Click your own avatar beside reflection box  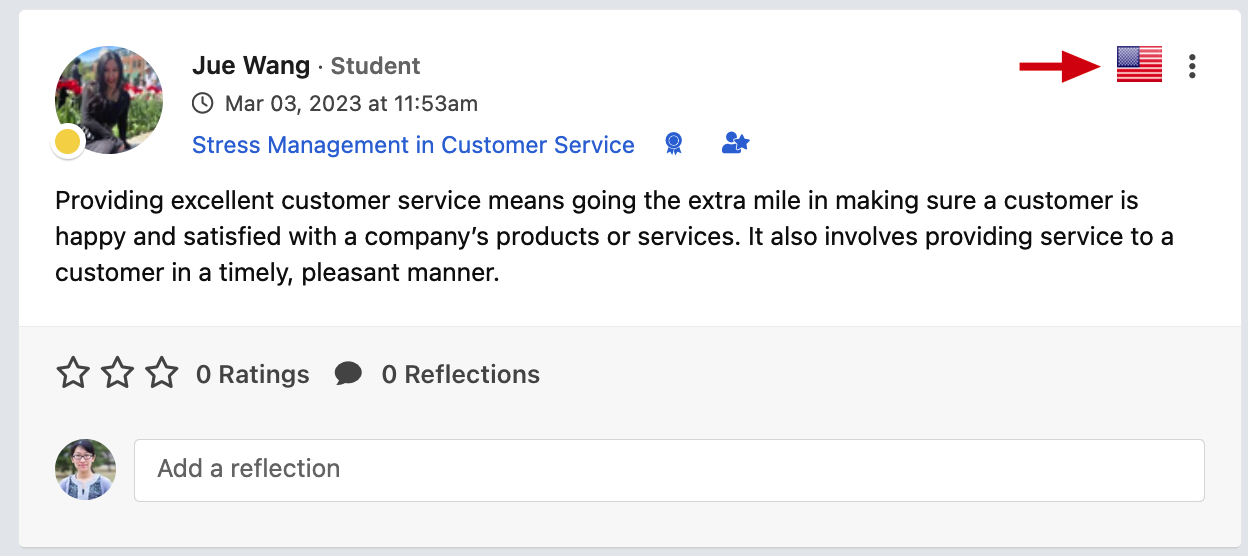tap(86, 469)
